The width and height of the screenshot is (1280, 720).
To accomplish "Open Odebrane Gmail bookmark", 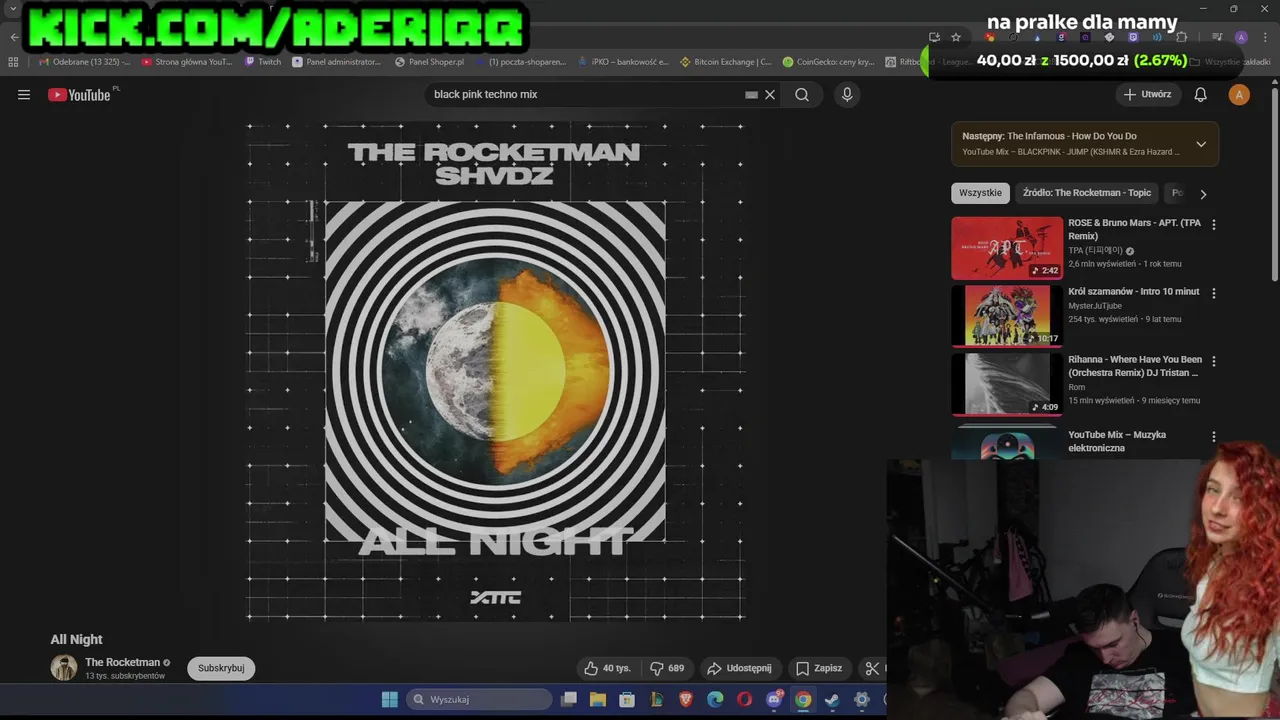I will click(84, 62).
